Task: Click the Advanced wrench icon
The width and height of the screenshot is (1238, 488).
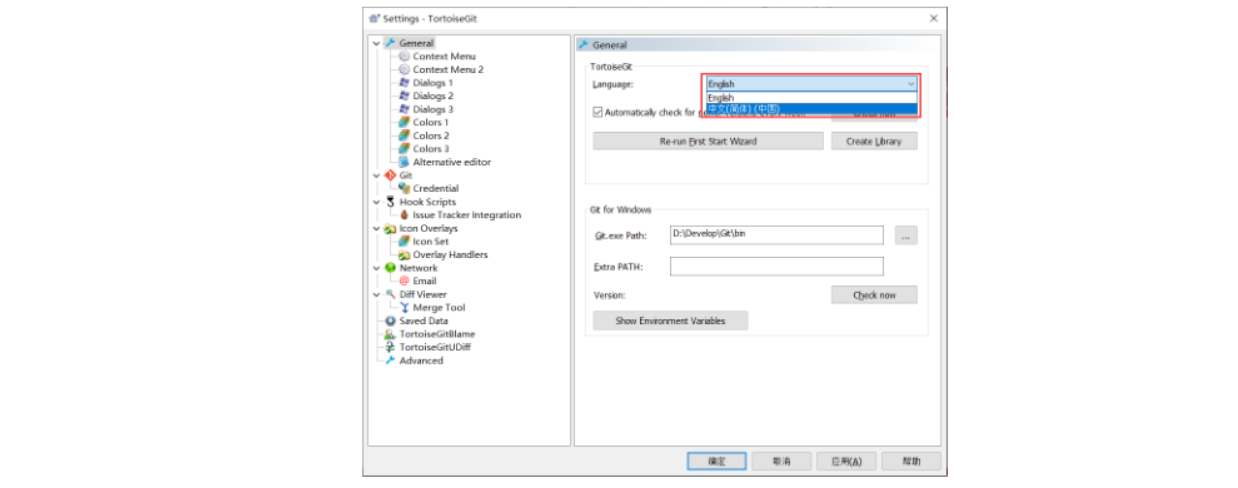Action: [x=390, y=360]
